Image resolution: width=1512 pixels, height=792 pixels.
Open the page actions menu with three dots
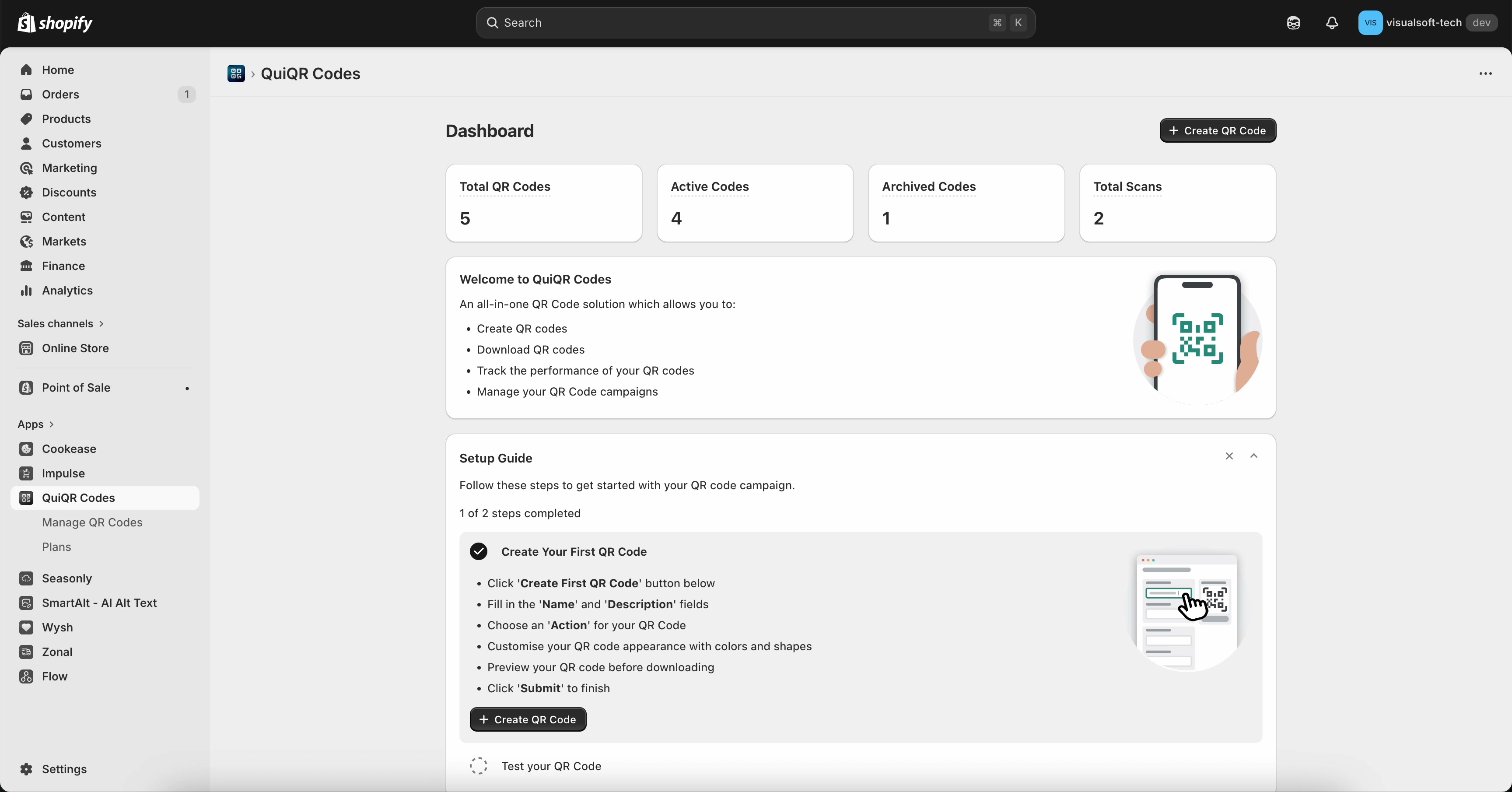point(1485,74)
